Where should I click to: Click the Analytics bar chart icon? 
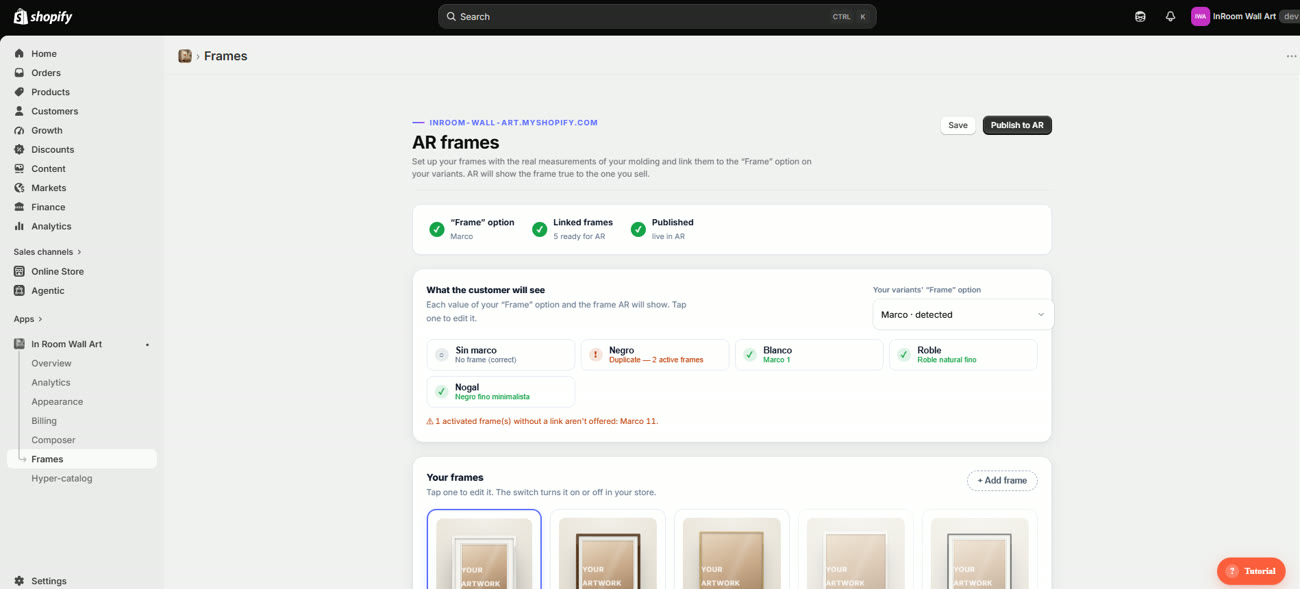tap(19, 226)
